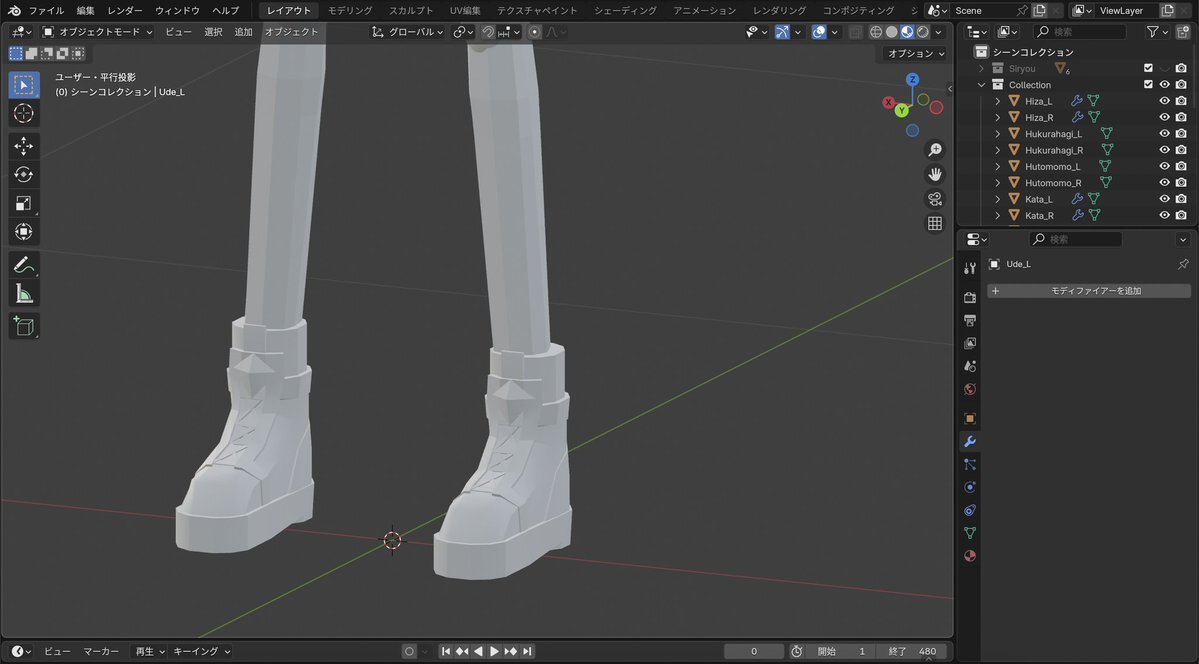Activate the Annotate pencil tool
The width and height of the screenshot is (1199, 664).
pos(24,265)
